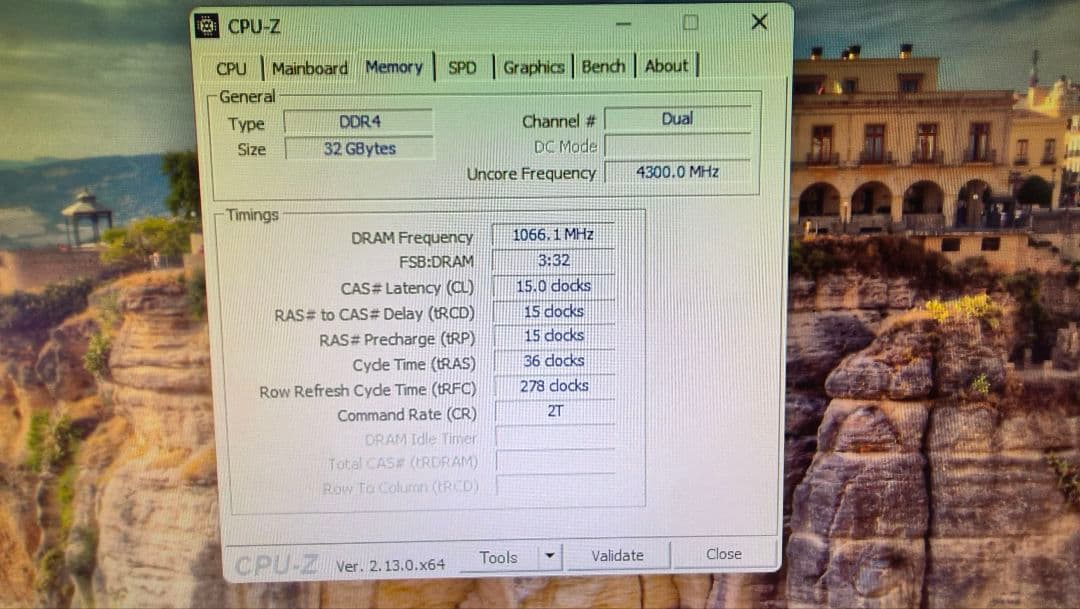Click the CAS# Latency value
The image size is (1080, 609).
click(553, 286)
